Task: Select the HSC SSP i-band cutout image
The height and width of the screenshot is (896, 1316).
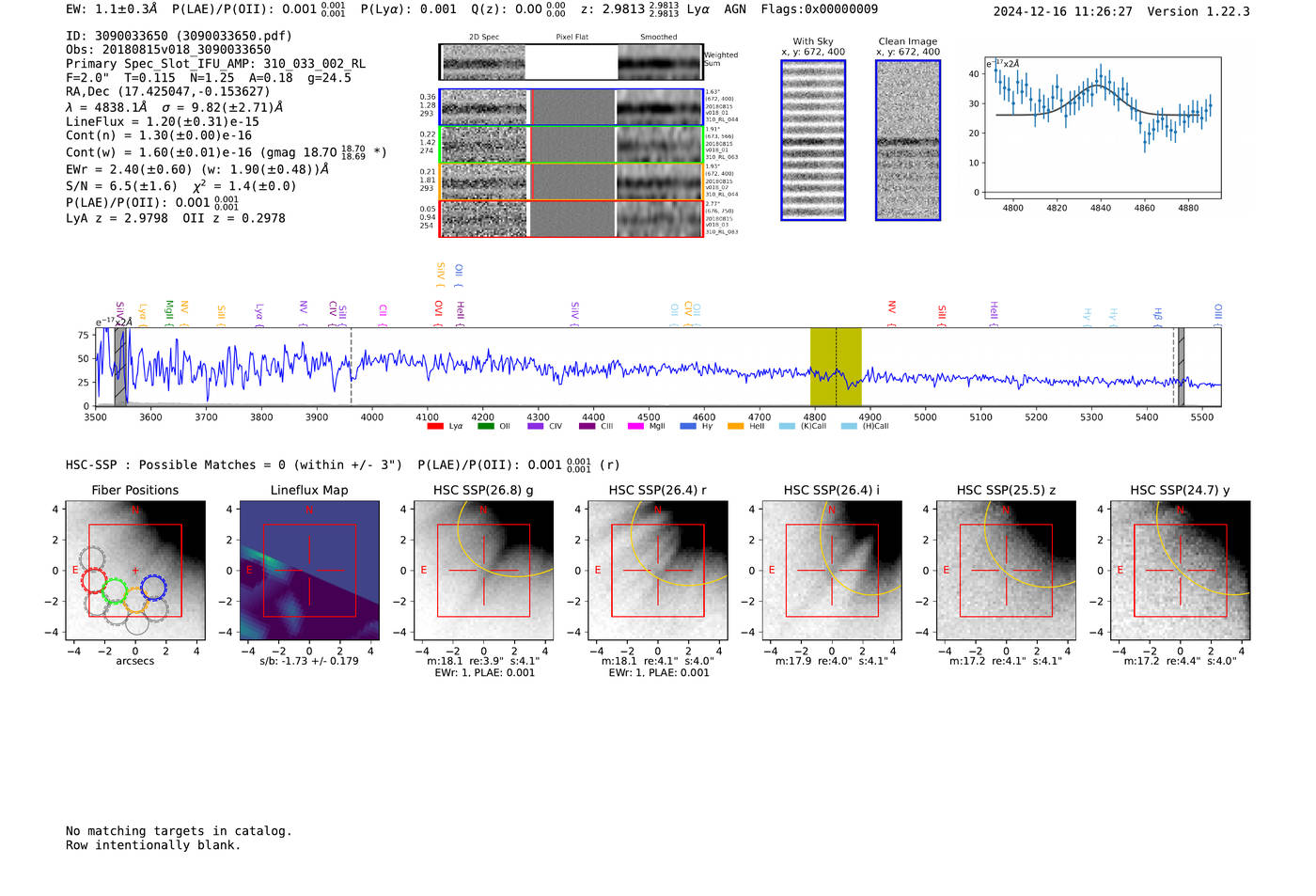Action: pos(831,571)
